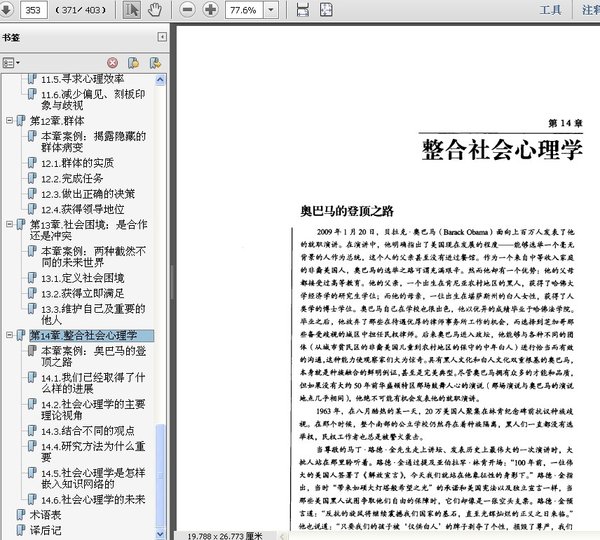The width and height of the screenshot is (600, 540).
Task: Open the zoom level dropdown arrow
Action: click(271, 10)
